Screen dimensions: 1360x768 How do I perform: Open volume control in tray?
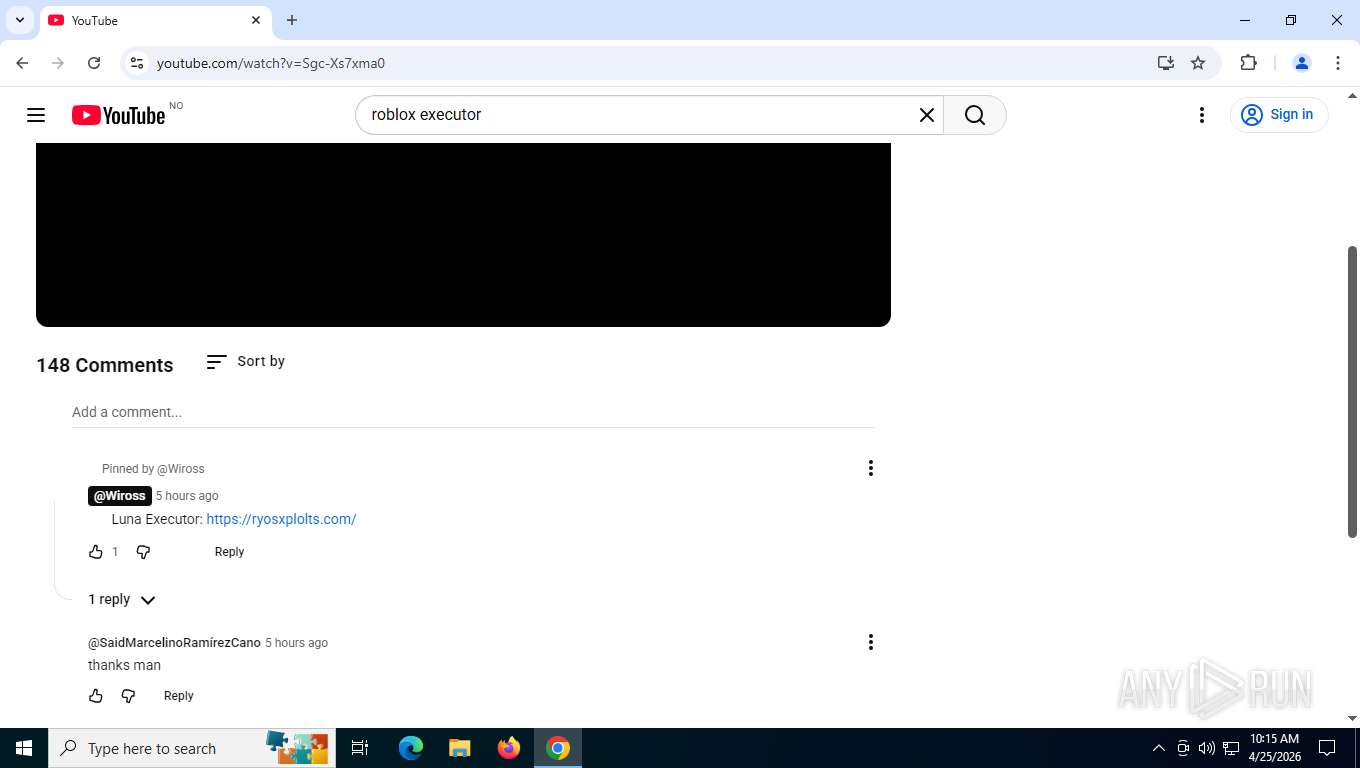click(x=1207, y=748)
